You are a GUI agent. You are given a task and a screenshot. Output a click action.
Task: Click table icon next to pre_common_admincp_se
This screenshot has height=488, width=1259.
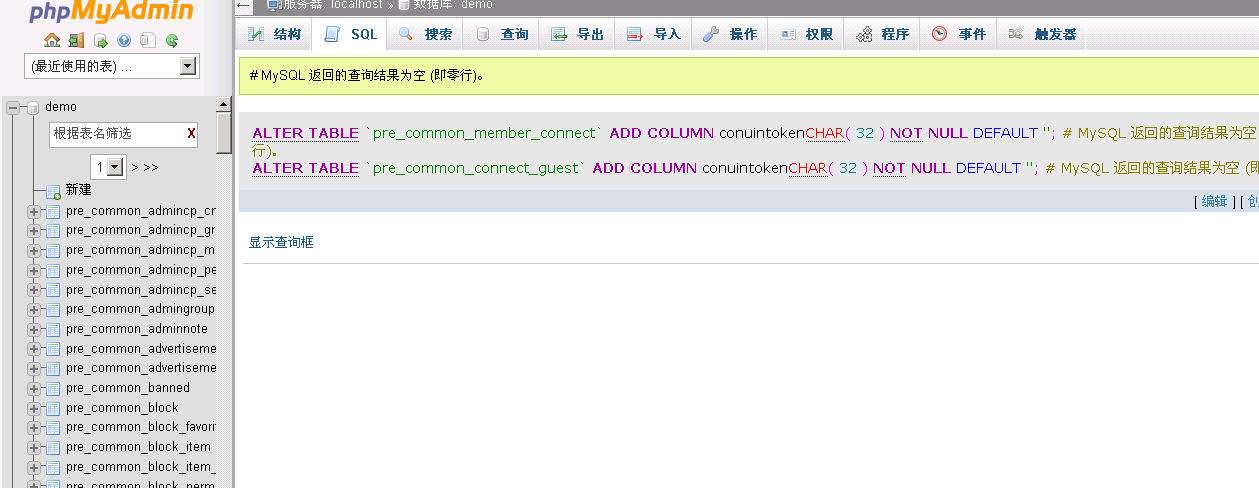point(53,290)
